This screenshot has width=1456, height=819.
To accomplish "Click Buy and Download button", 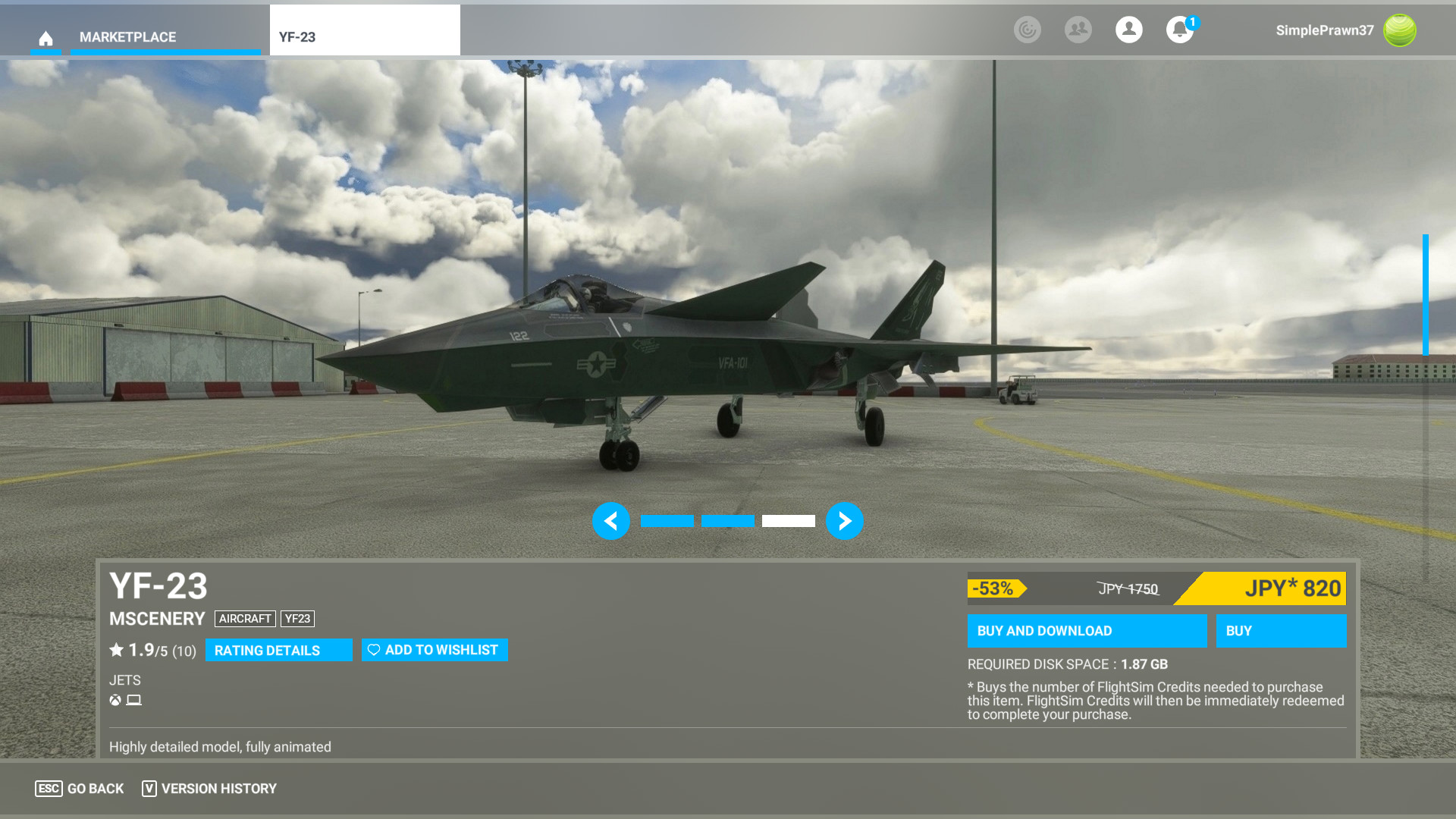I will tap(1087, 631).
